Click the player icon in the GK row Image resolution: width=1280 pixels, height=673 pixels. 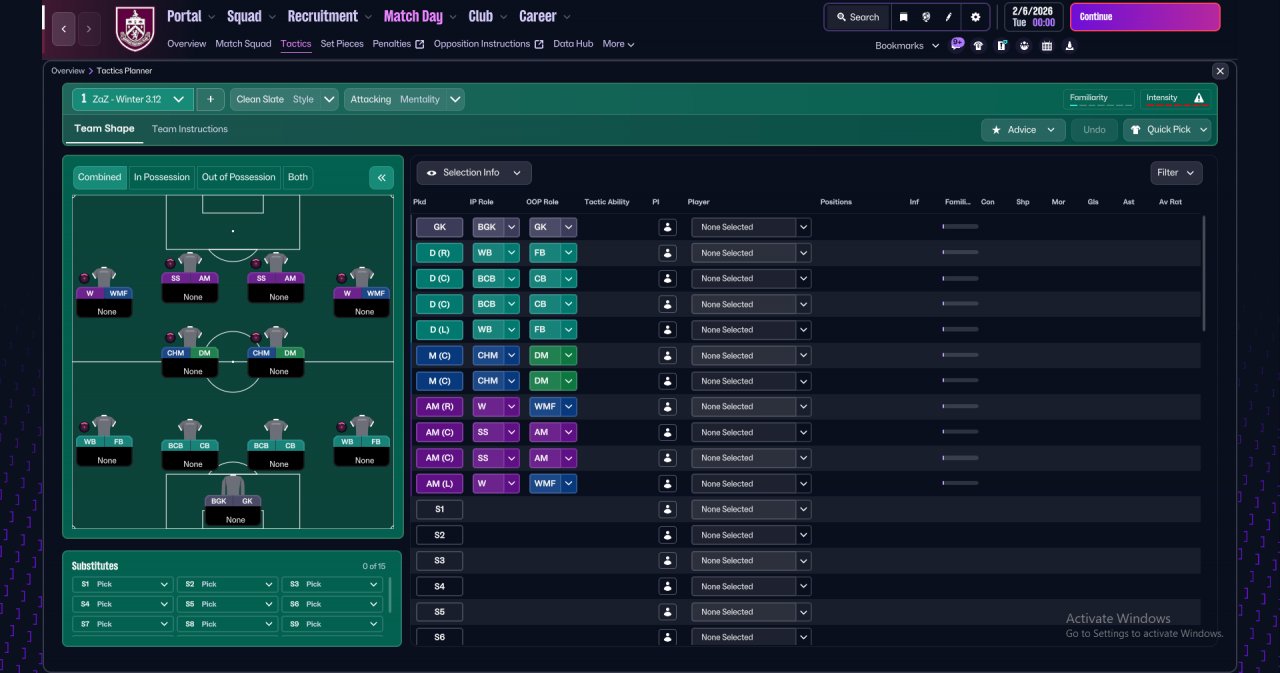tap(667, 227)
